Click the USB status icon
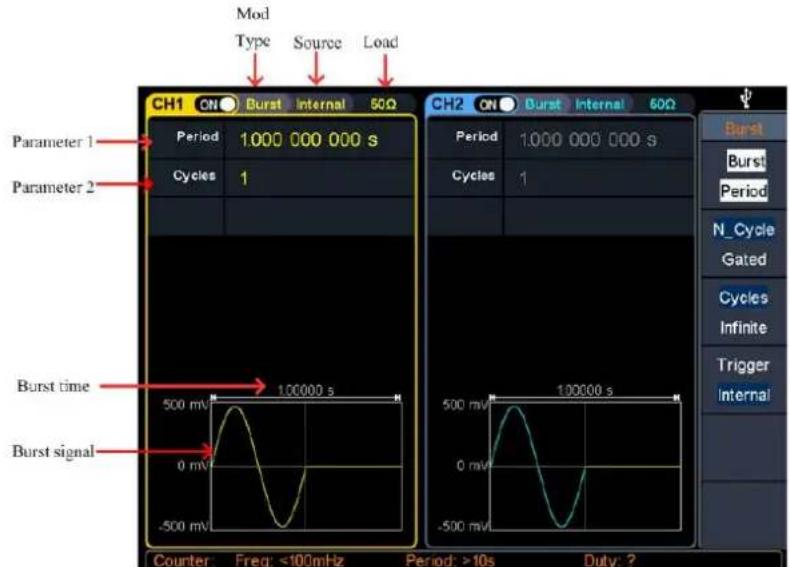This screenshot has height=567, width=790. 746,98
